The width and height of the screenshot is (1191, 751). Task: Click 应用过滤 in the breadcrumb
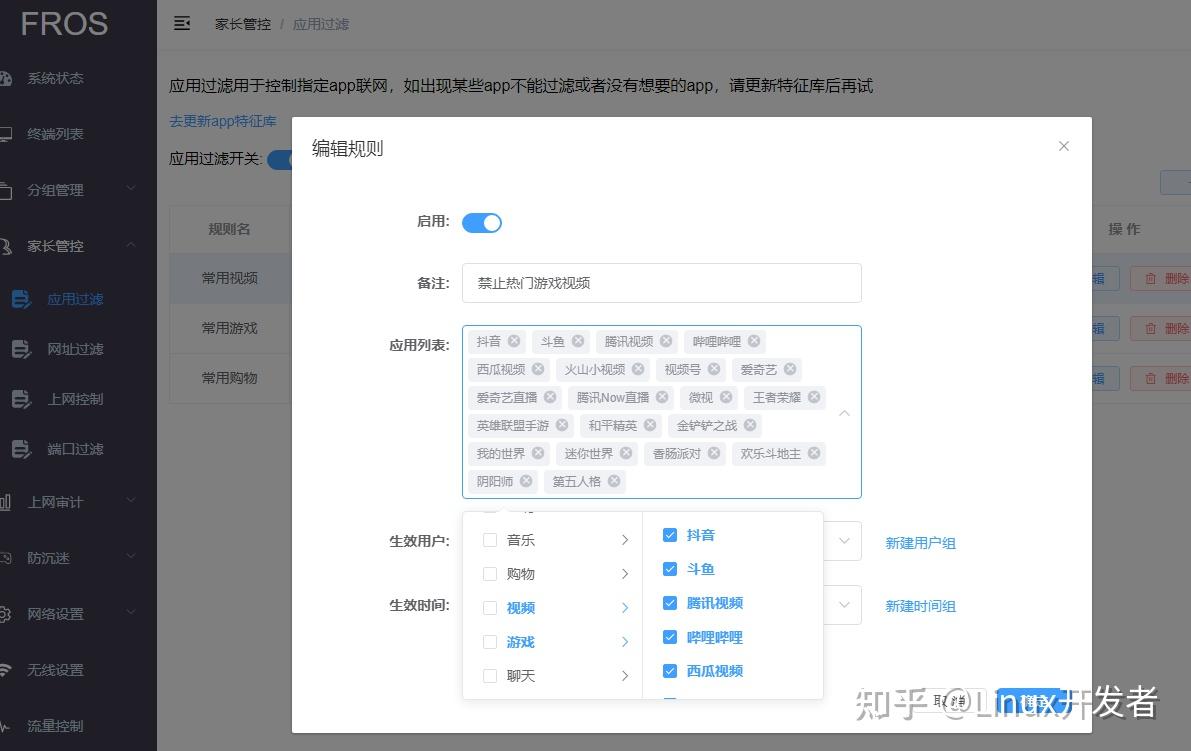tap(320, 23)
